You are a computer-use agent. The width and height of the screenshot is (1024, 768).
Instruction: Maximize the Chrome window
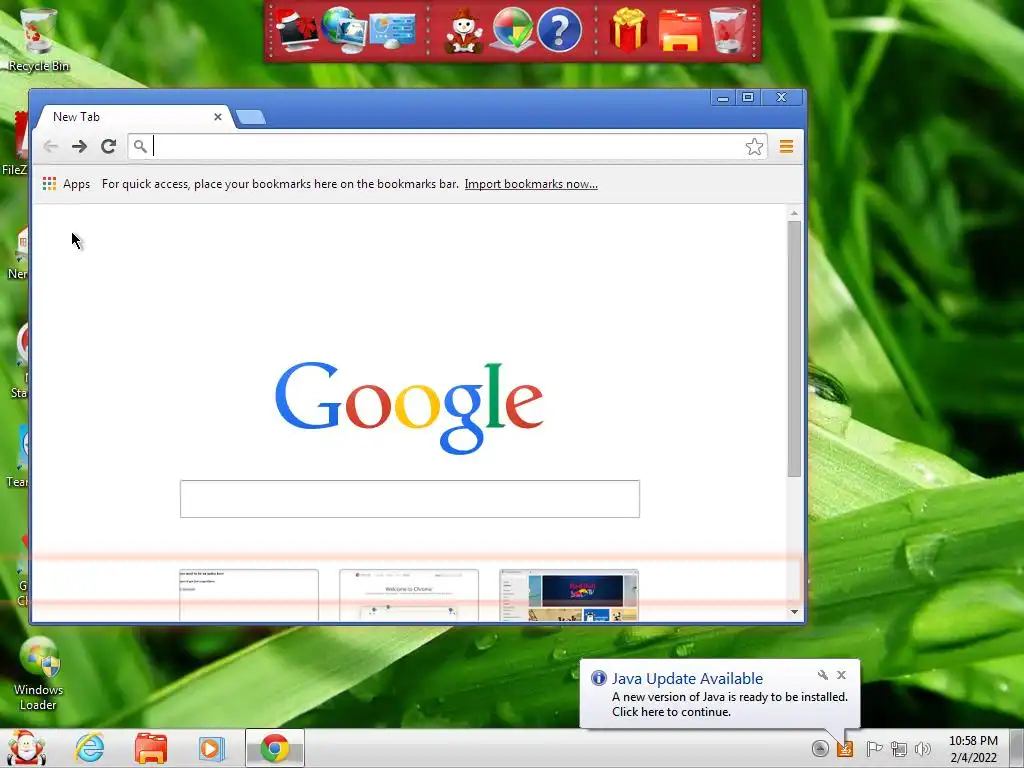[x=748, y=97]
